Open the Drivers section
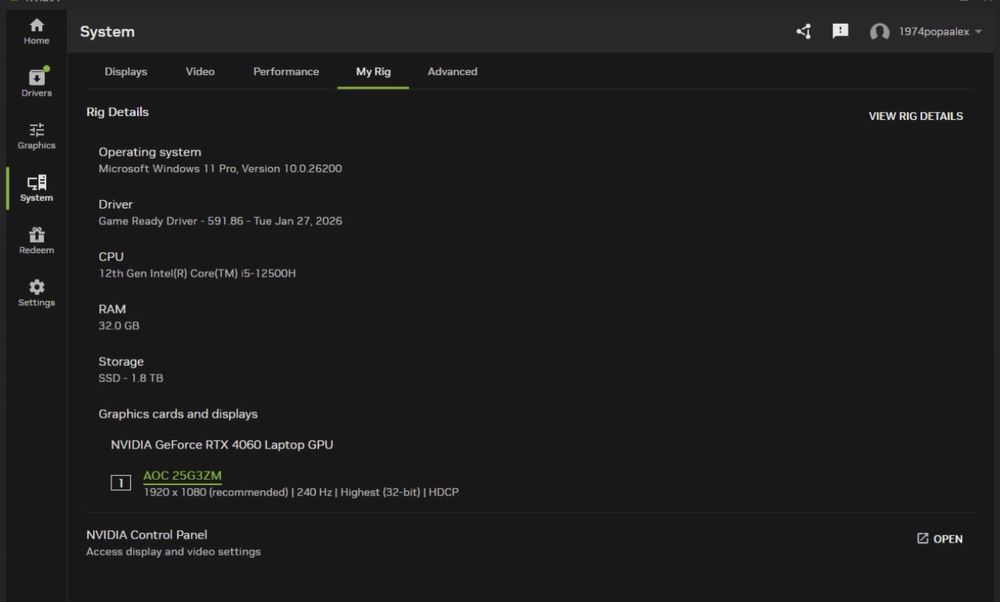This screenshot has height=602, width=1000. 36,82
